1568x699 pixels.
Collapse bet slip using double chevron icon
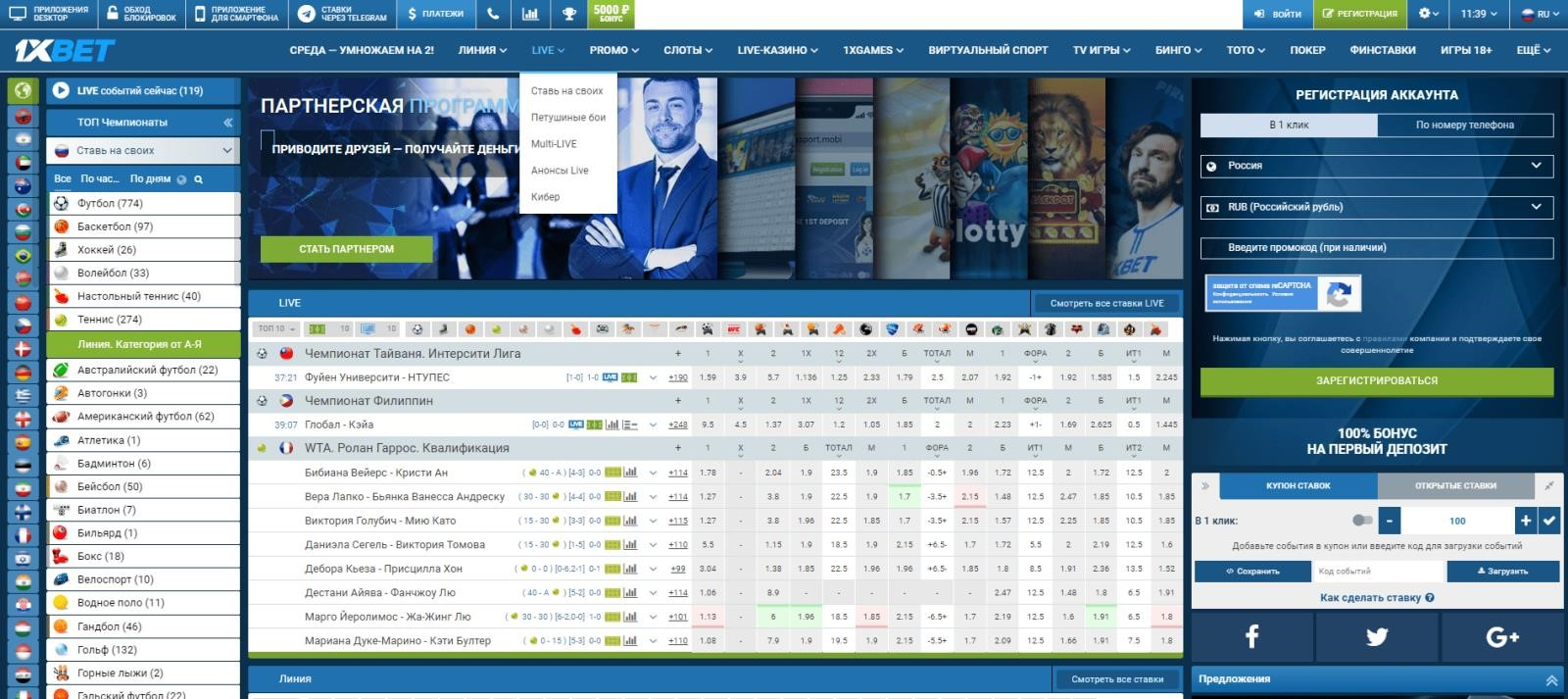tap(1204, 485)
